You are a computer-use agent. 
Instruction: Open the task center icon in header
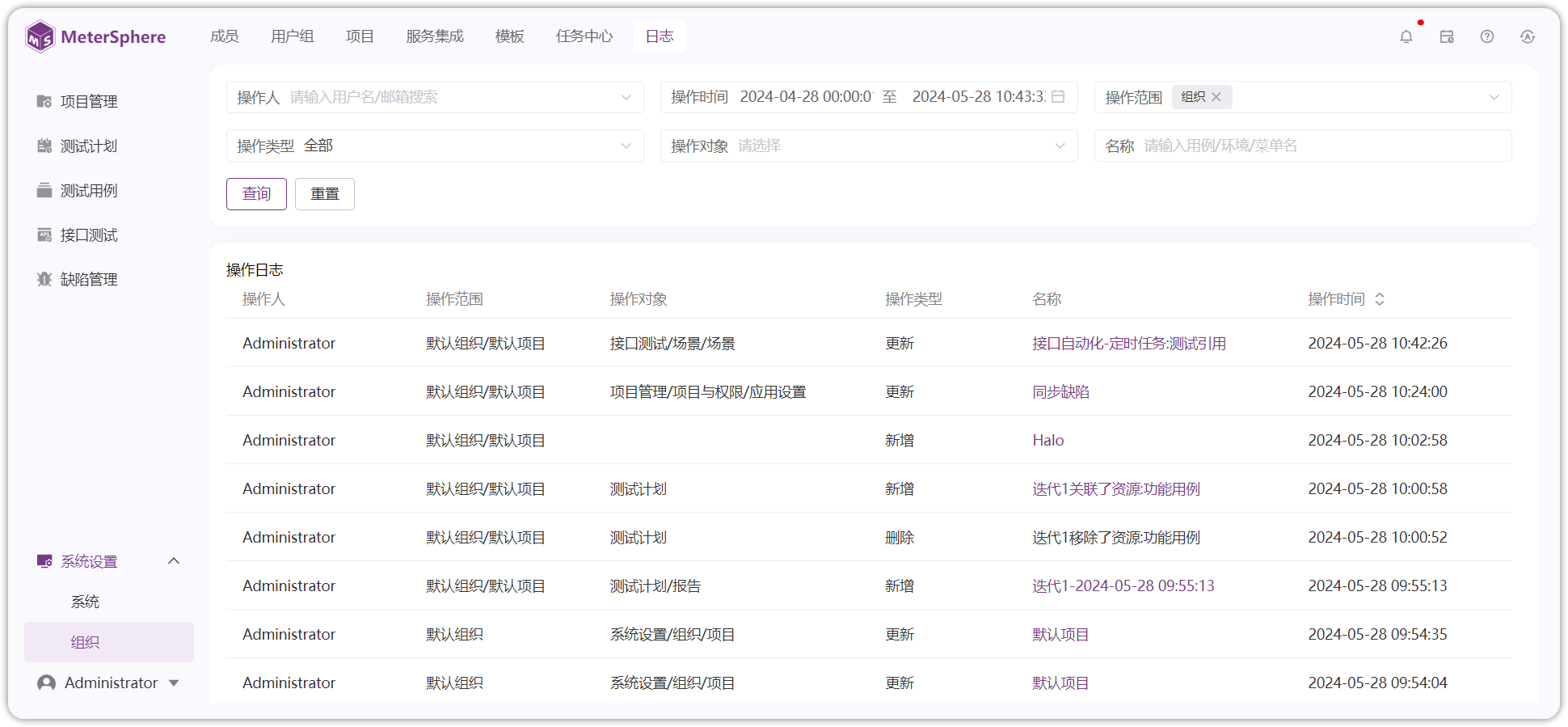[x=1447, y=36]
